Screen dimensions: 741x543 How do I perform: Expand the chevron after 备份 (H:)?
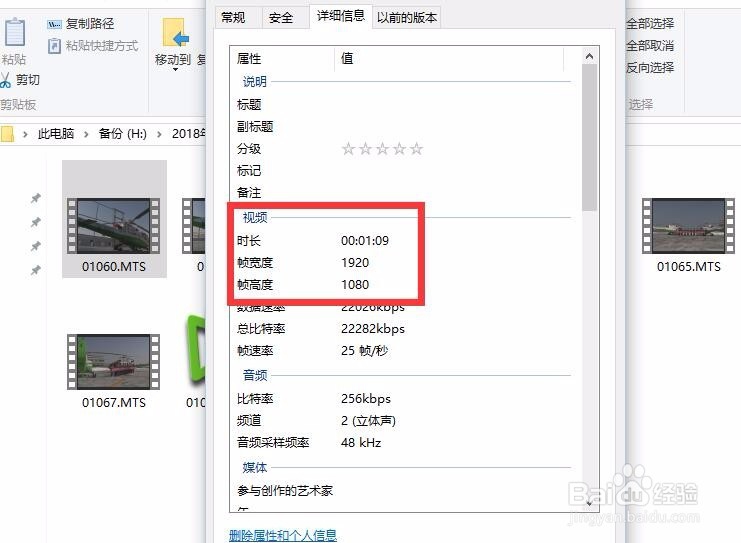click(x=159, y=134)
